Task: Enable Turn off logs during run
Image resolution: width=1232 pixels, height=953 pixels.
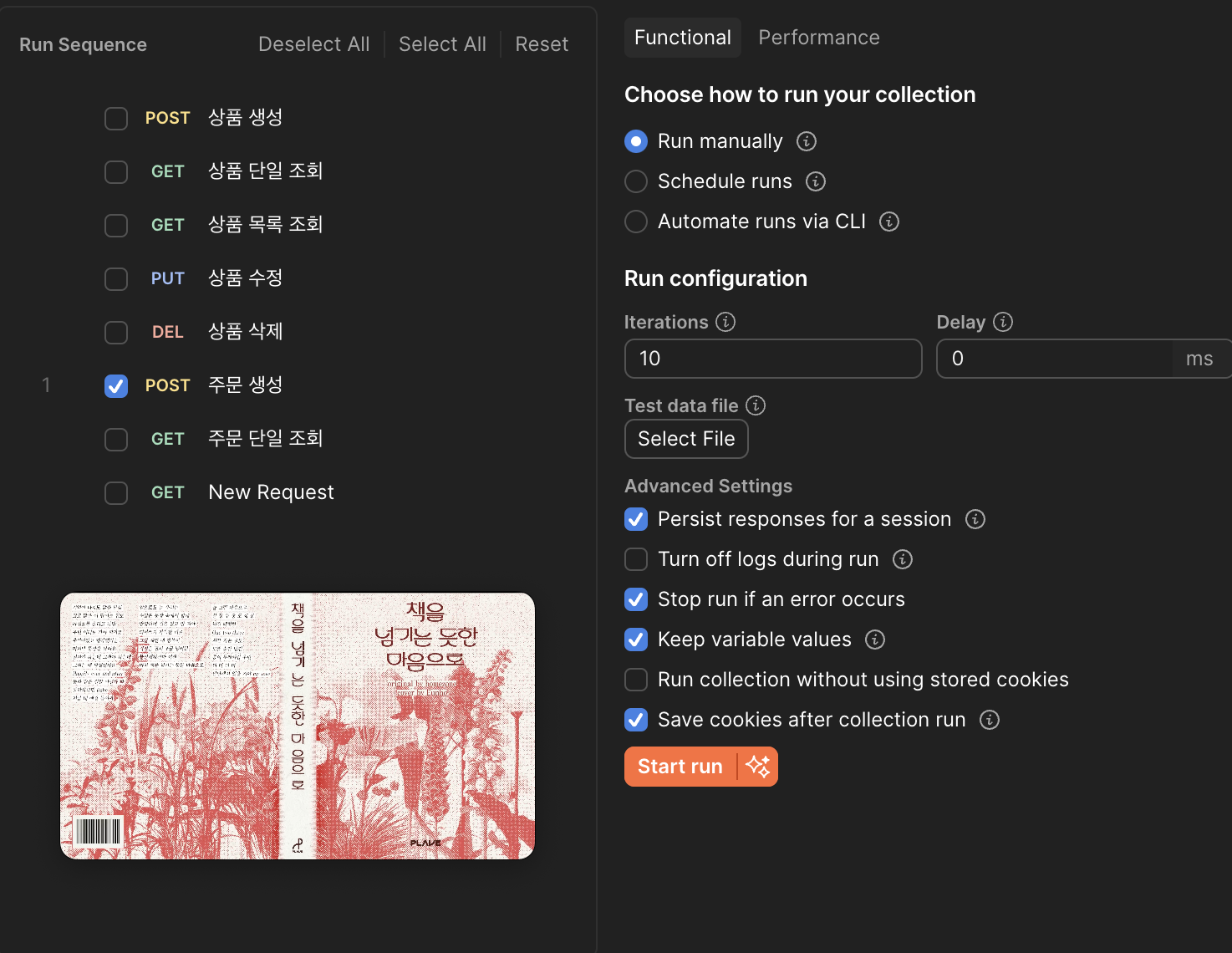Action: point(636,559)
